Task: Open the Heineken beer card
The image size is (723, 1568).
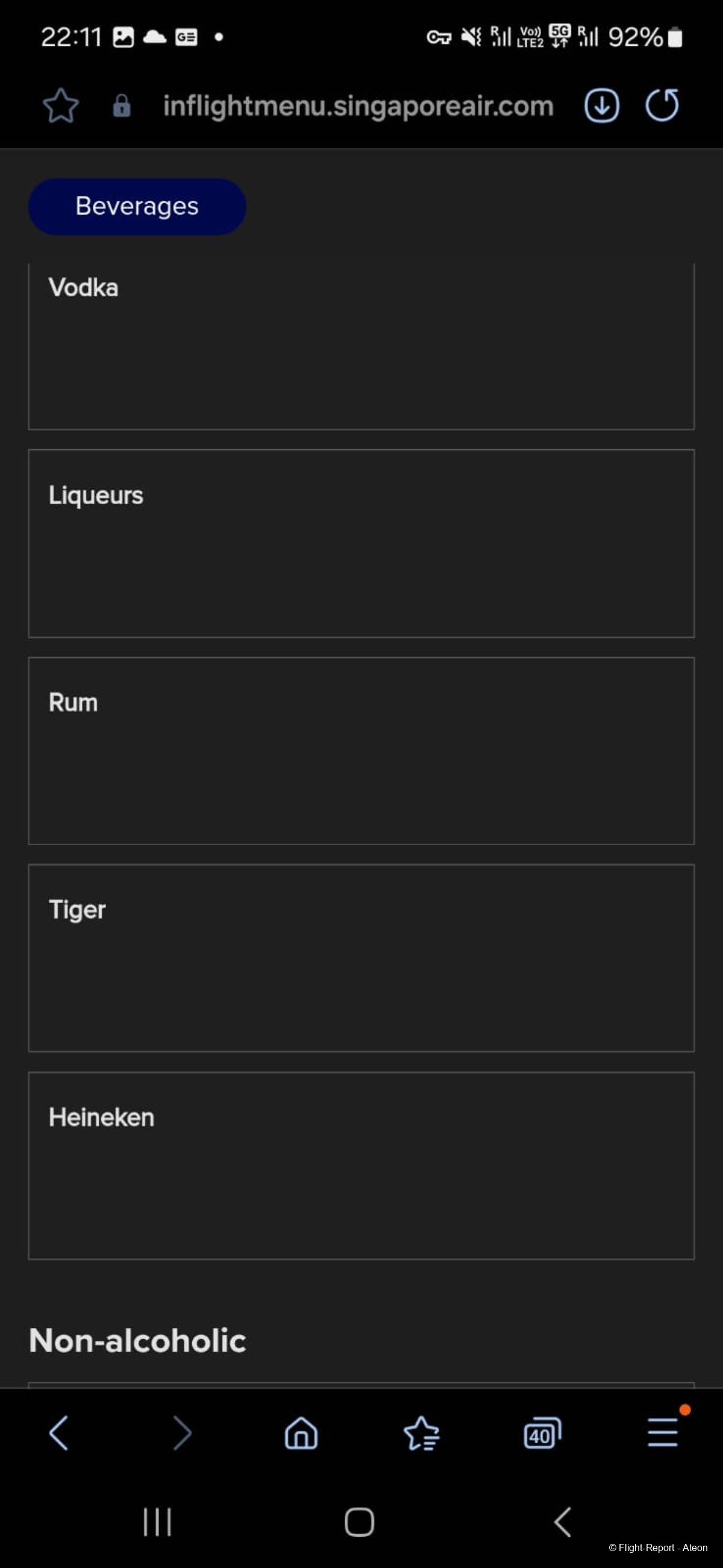Action: [361, 1166]
